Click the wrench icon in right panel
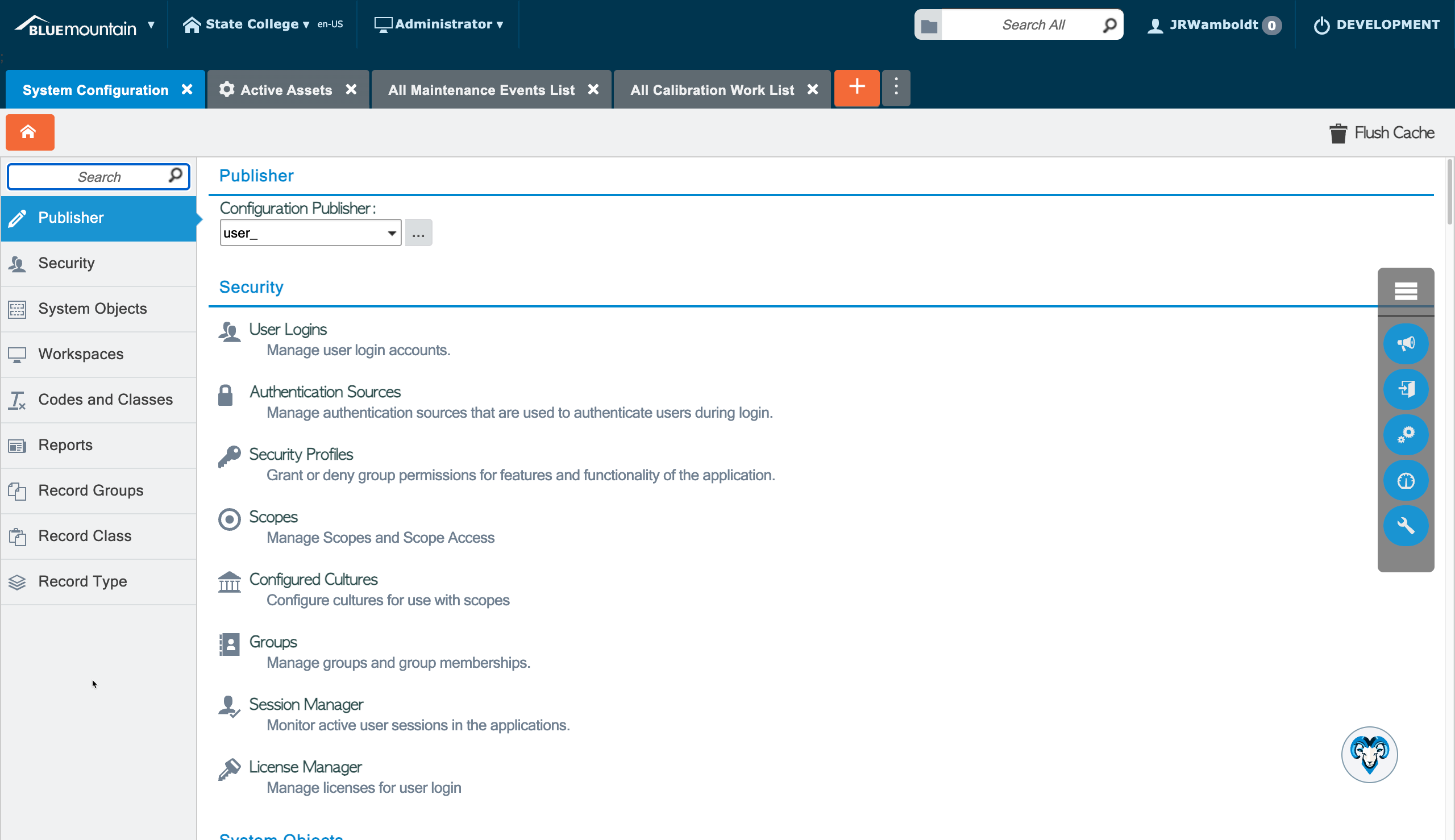1455x840 pixels. (x=1406, y=526)
